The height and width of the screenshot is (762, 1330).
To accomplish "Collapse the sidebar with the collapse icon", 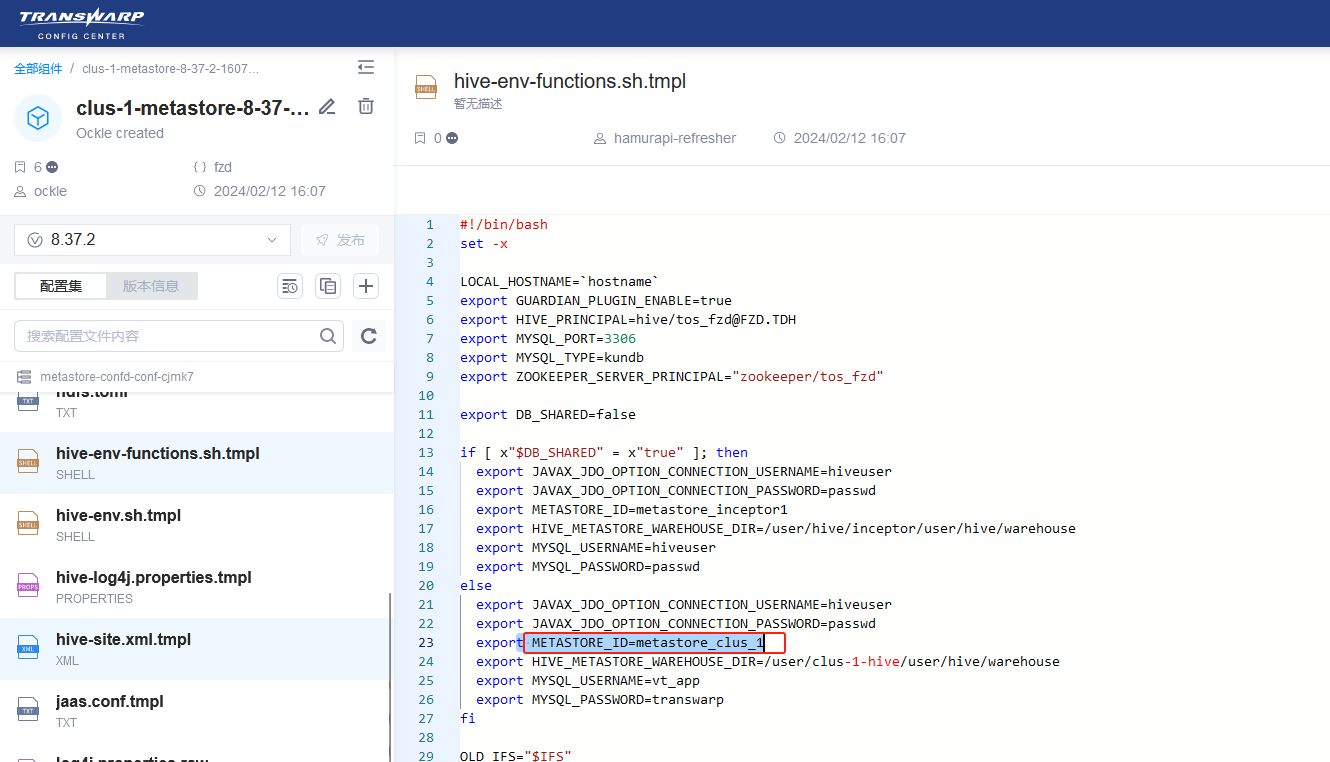I will 365,67.
